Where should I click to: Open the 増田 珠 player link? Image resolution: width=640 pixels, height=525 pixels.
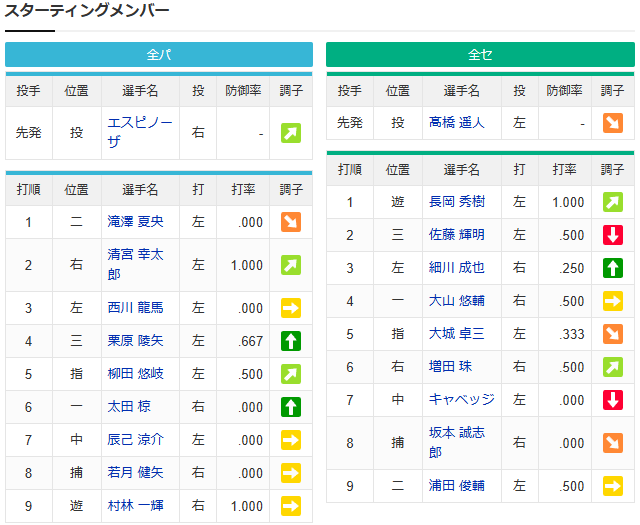(x=450, y=367)
